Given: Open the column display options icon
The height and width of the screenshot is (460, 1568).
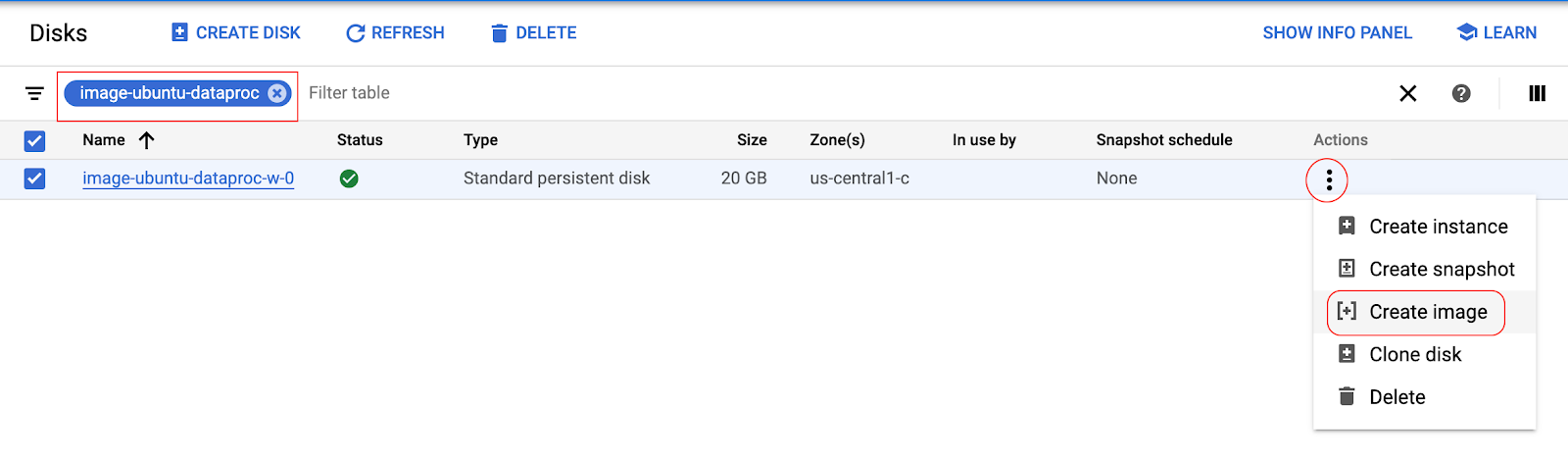Looking at the screenshot, I should 1538,93.
